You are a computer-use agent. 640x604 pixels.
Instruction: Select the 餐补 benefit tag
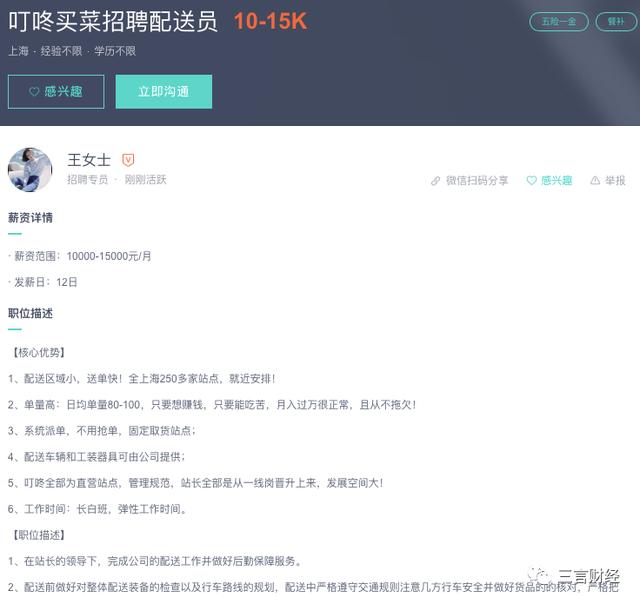coord(616,22)
